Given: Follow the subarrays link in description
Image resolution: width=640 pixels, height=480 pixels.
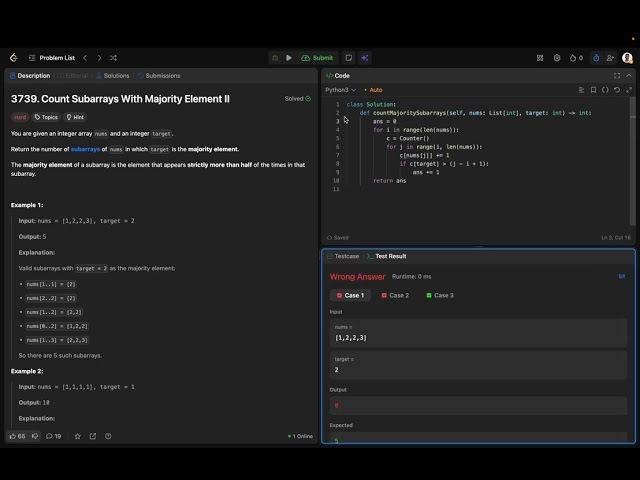Looking at the screenshot, I should (x=85, y=149).
